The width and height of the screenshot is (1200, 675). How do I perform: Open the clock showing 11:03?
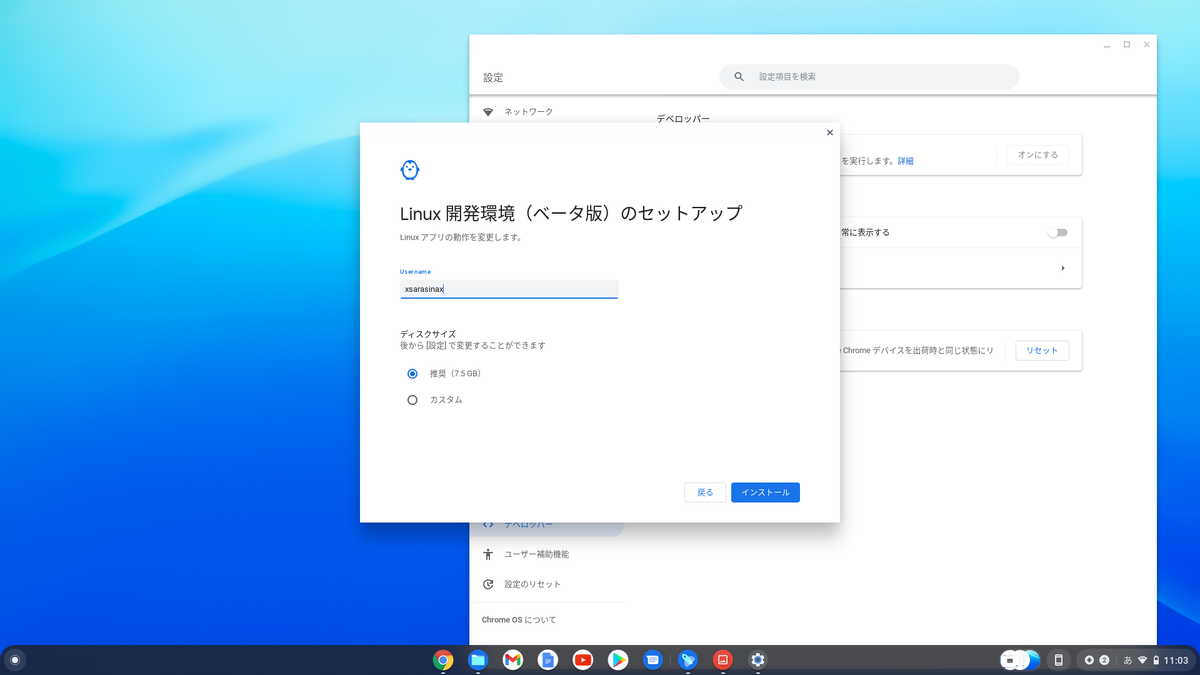click(1177, 660)
